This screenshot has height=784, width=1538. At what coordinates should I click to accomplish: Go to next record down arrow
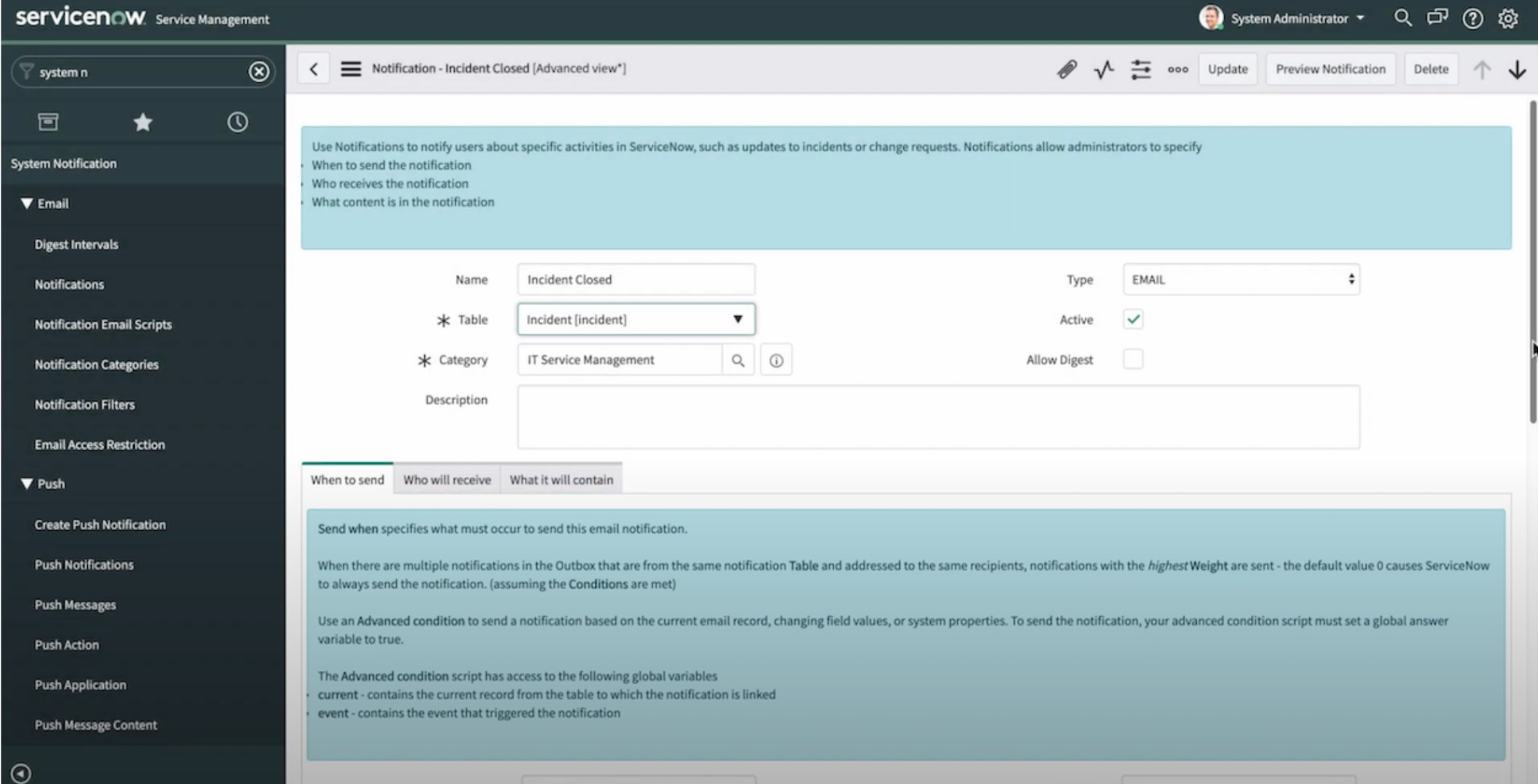(1517, 69)
